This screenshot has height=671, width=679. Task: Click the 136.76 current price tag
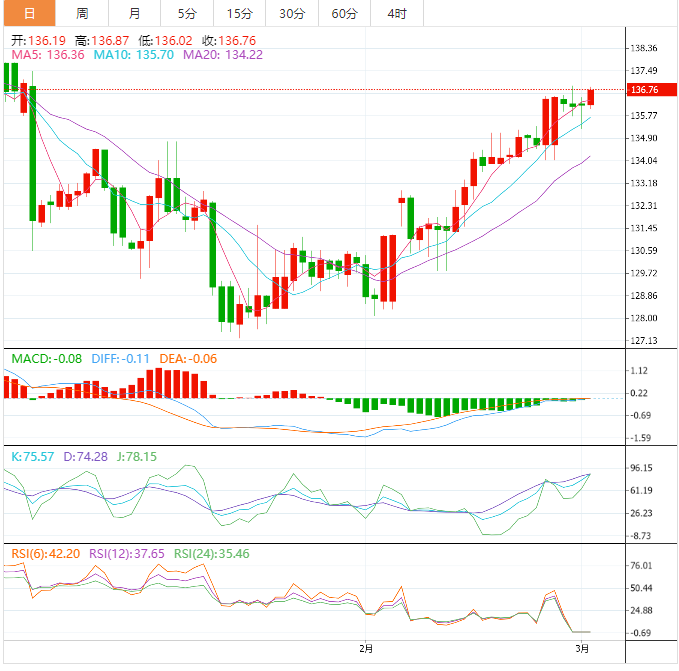pyautogui.click(x=643, y=90)
